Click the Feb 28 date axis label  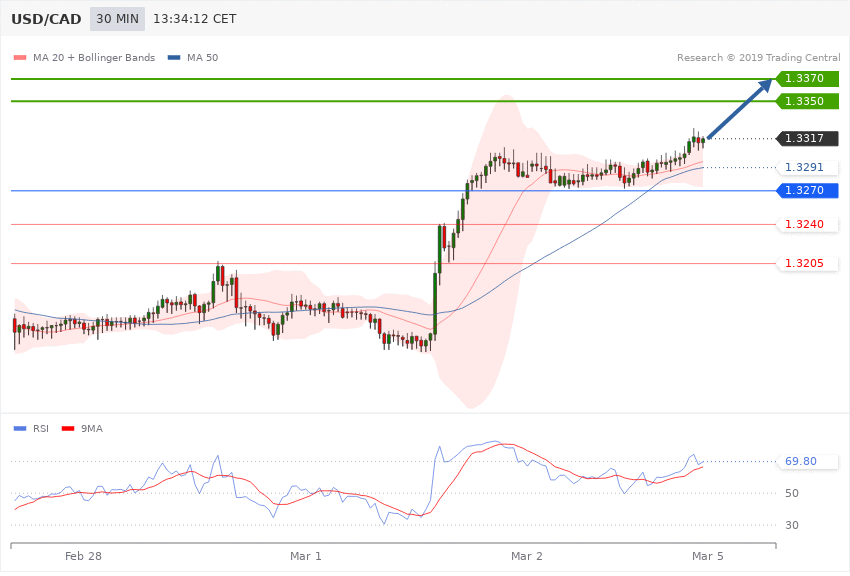83,556
